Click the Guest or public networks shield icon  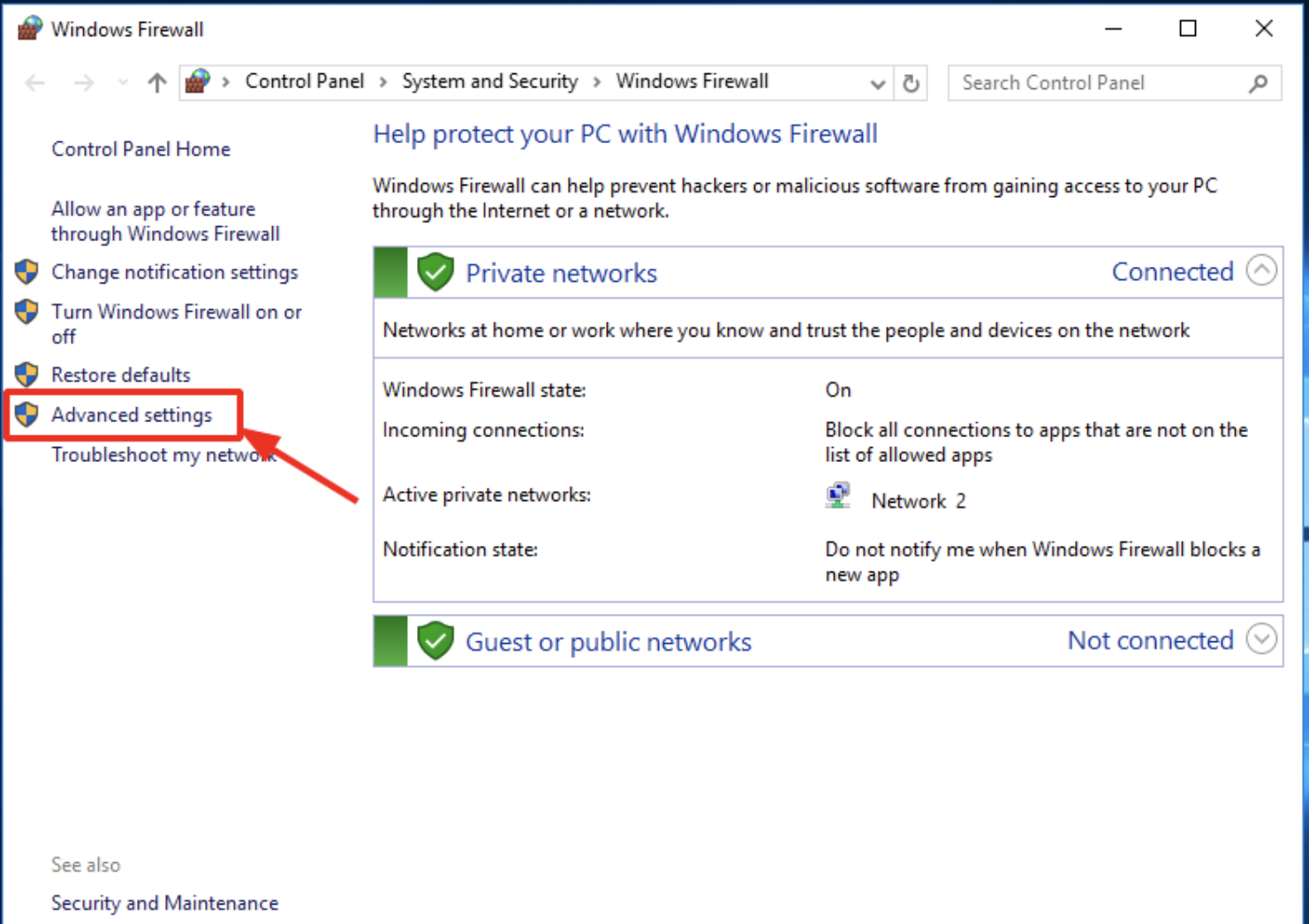(x=435, y=640)
